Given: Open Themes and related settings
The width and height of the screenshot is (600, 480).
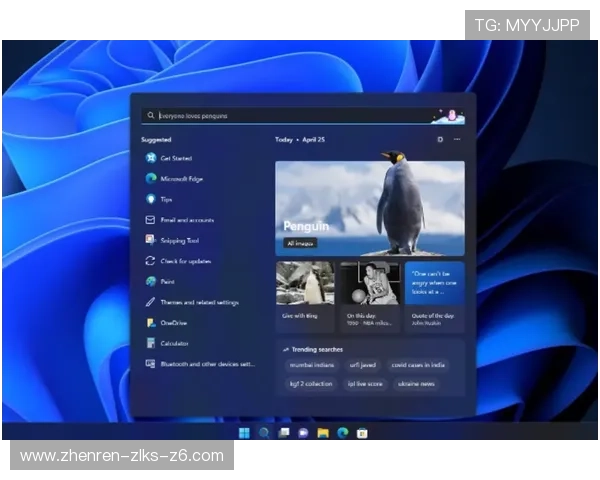Looking at the screenshot, I should 198,302.
